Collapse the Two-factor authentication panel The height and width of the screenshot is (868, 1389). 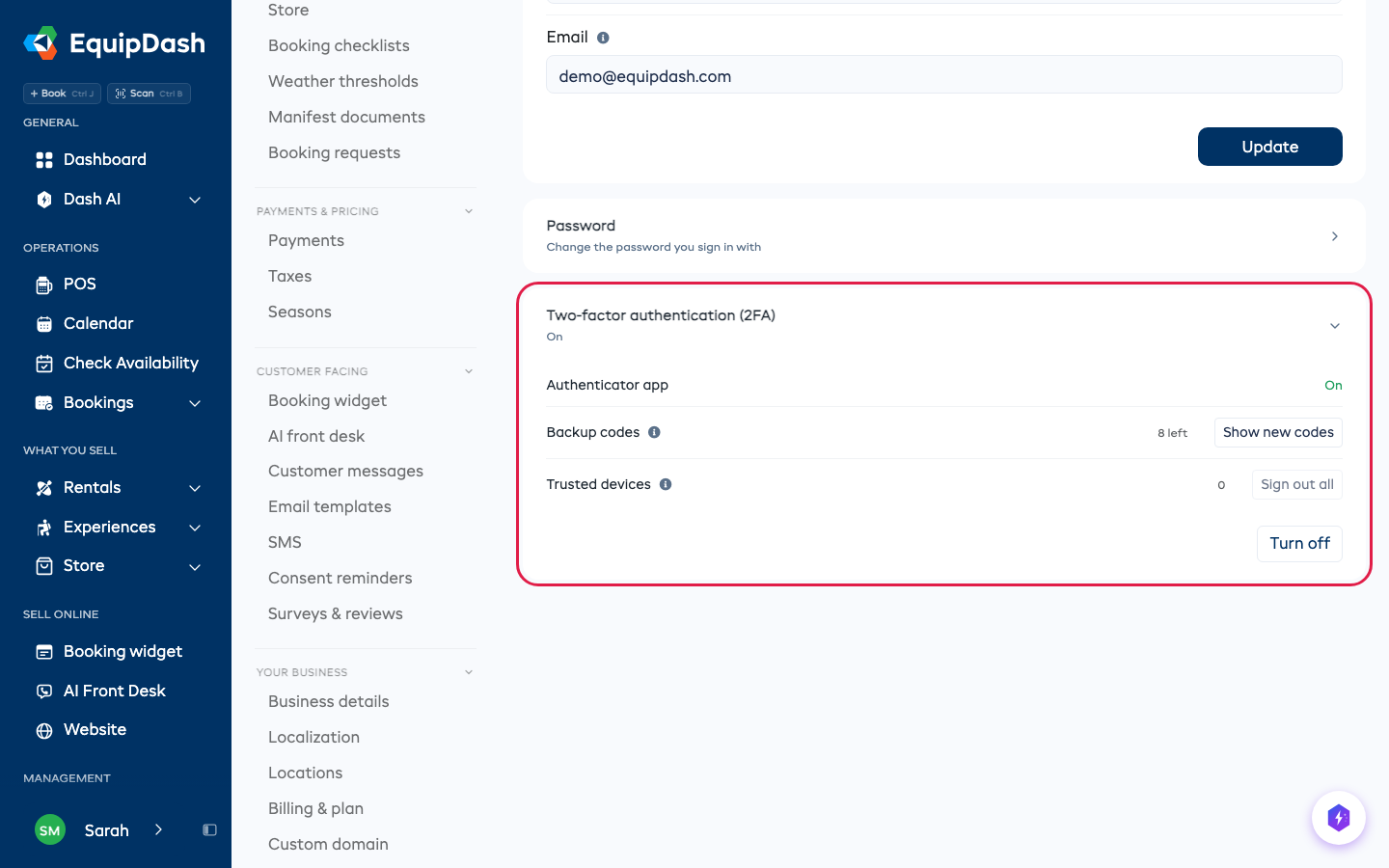tap(1335, 326)
